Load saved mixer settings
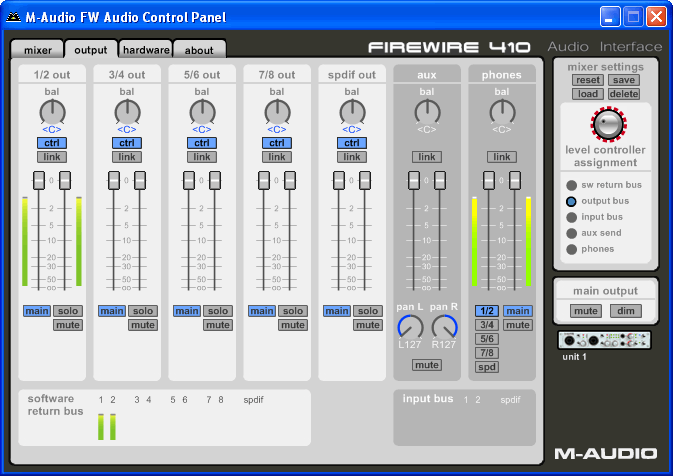Viewport: 673px width, 476px height. [588, 94]
